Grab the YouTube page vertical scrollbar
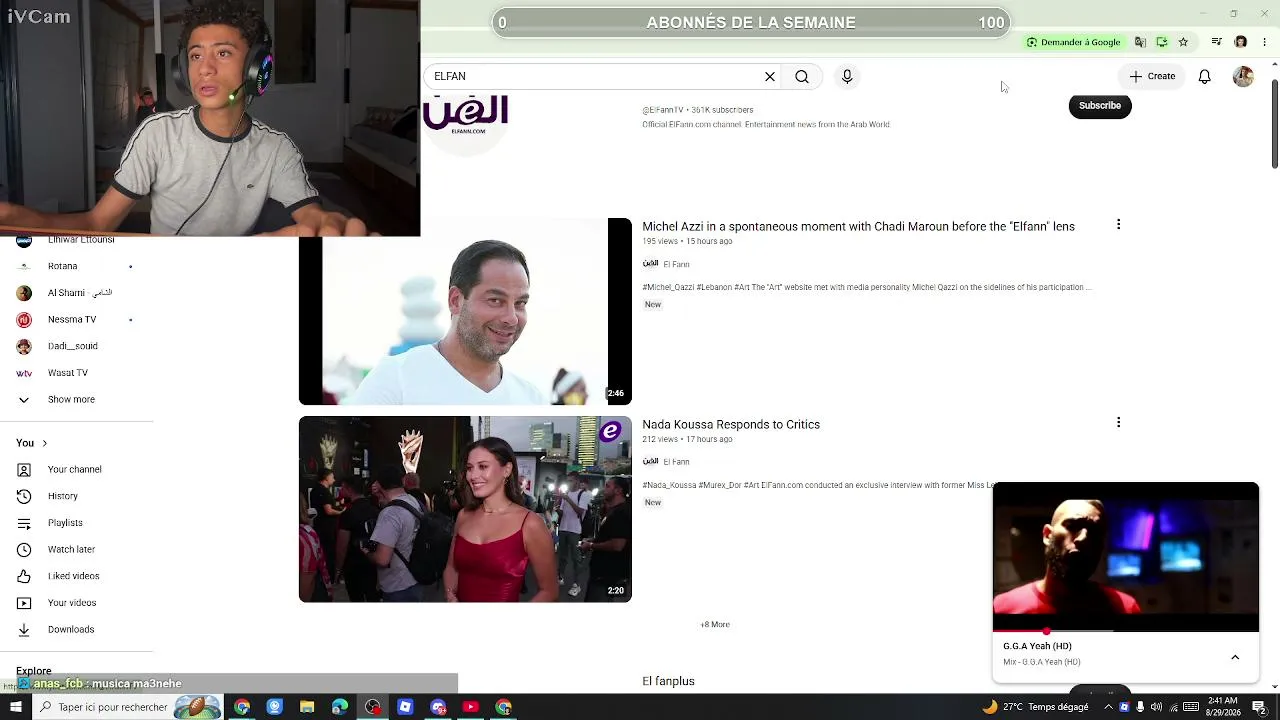 pyautogui.click(x=1274, y=125)
